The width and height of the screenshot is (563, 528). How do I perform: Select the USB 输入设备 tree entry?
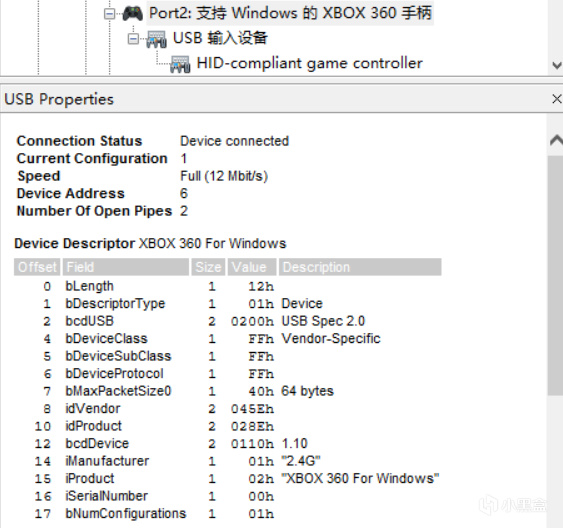[x=220, y=38]
